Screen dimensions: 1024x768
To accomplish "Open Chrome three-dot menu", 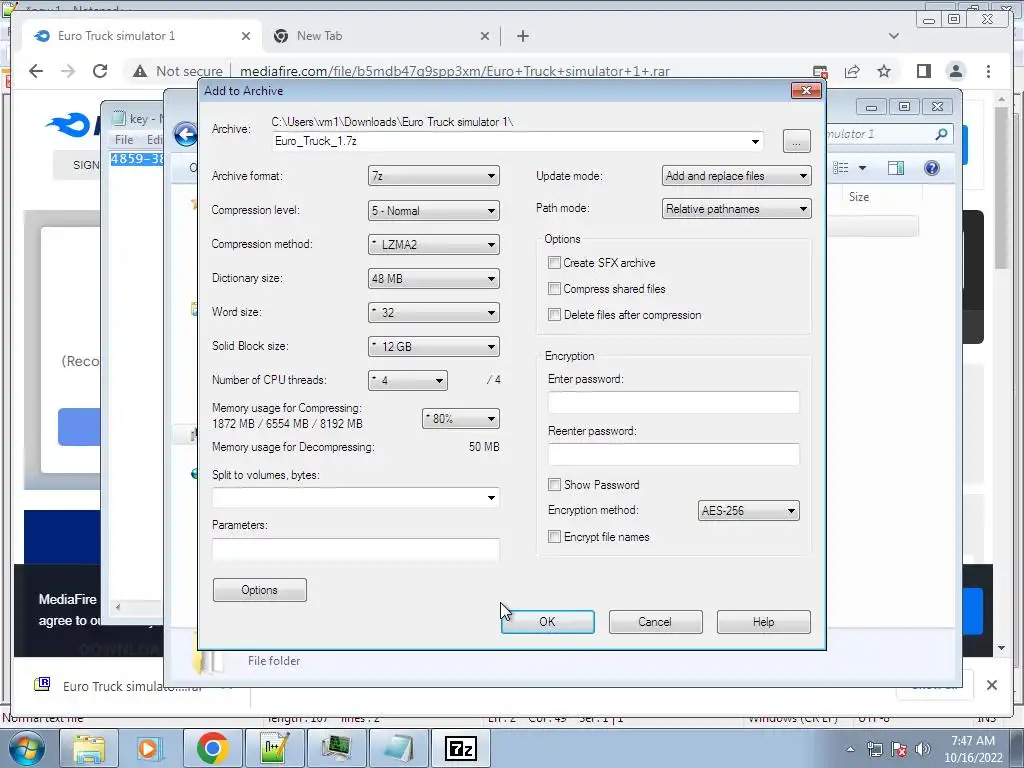I will [989, 71].
